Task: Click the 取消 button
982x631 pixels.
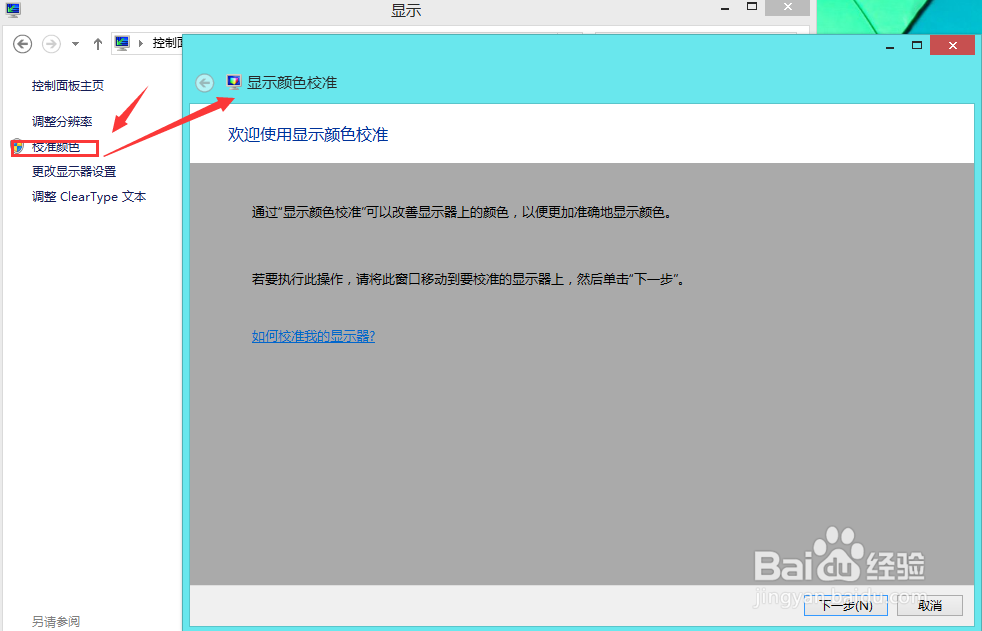Action: [x=929, y=606]
